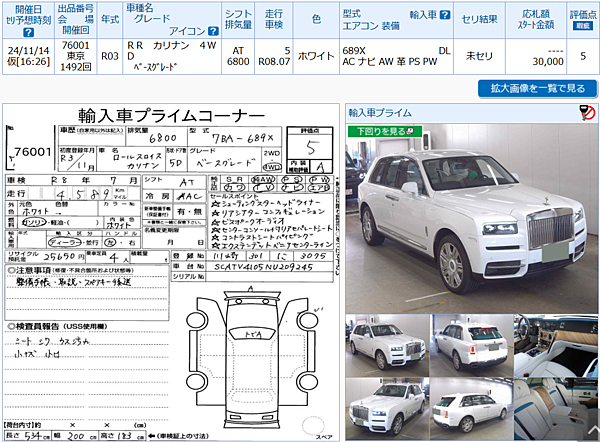Click the help icon next to アイコン

point(213,31)
